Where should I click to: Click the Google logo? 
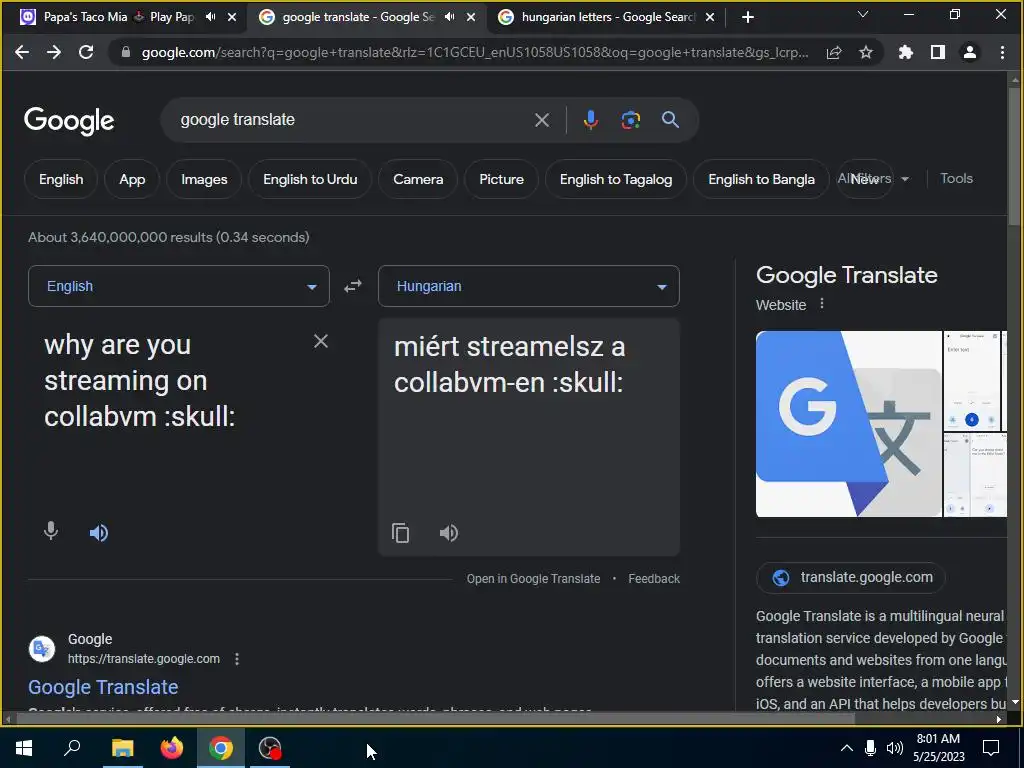(x=69, y=121)
